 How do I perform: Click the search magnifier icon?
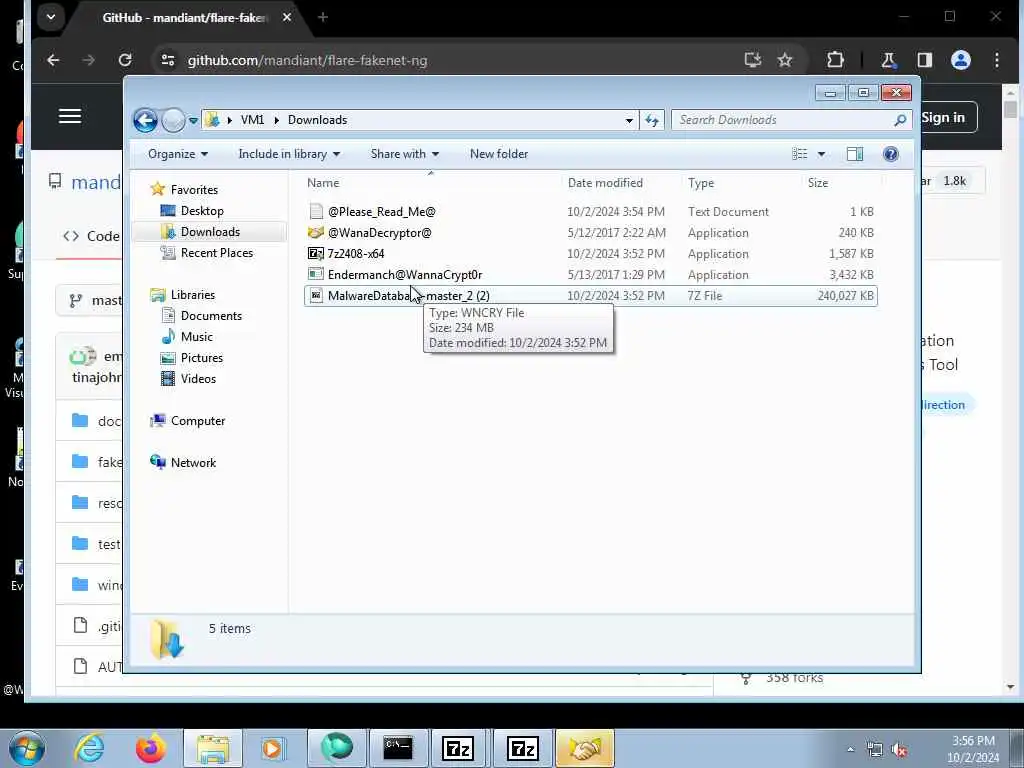point(900,120)
